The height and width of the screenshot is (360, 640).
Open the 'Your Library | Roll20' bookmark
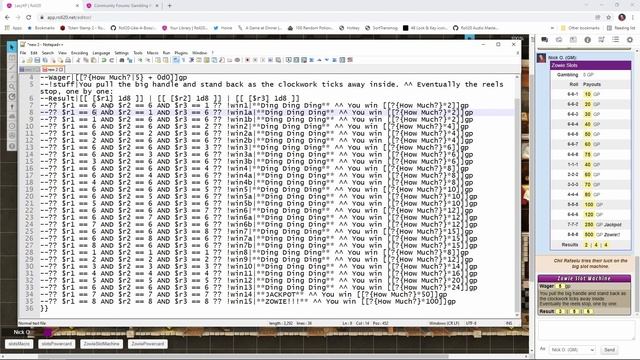point(184,28)
